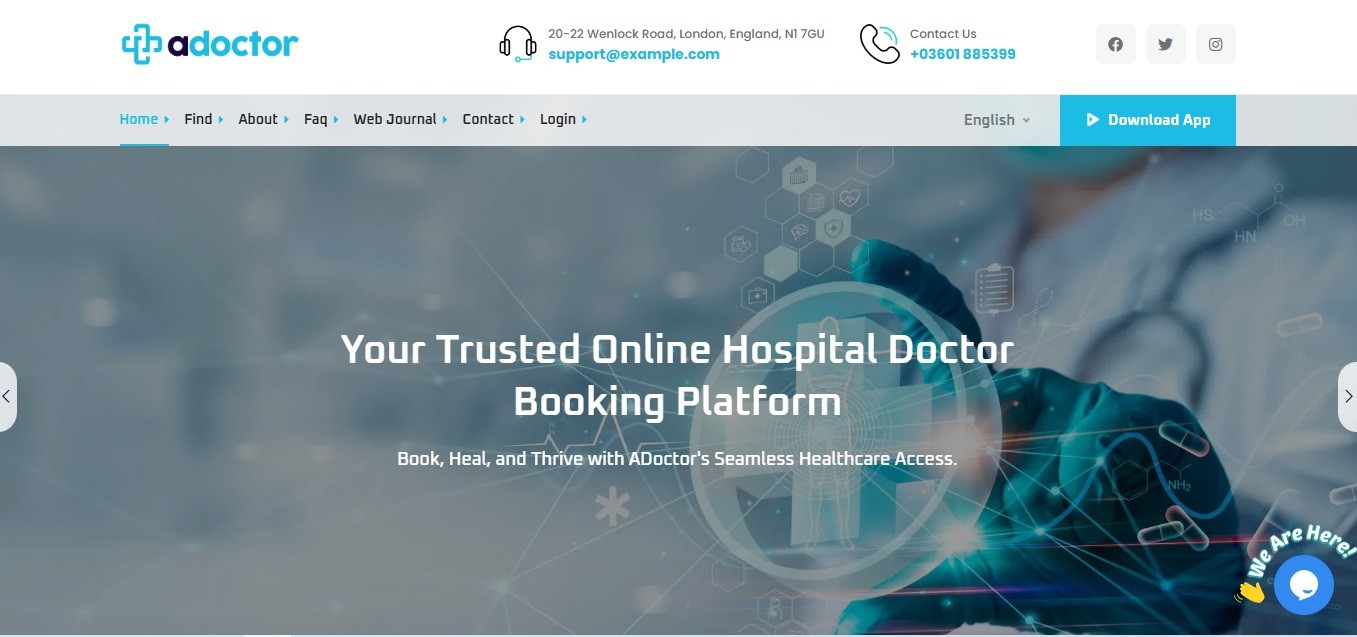This screenshot has width=1357, height=637.
Task: Click the Download App button
Action: 1147,120
